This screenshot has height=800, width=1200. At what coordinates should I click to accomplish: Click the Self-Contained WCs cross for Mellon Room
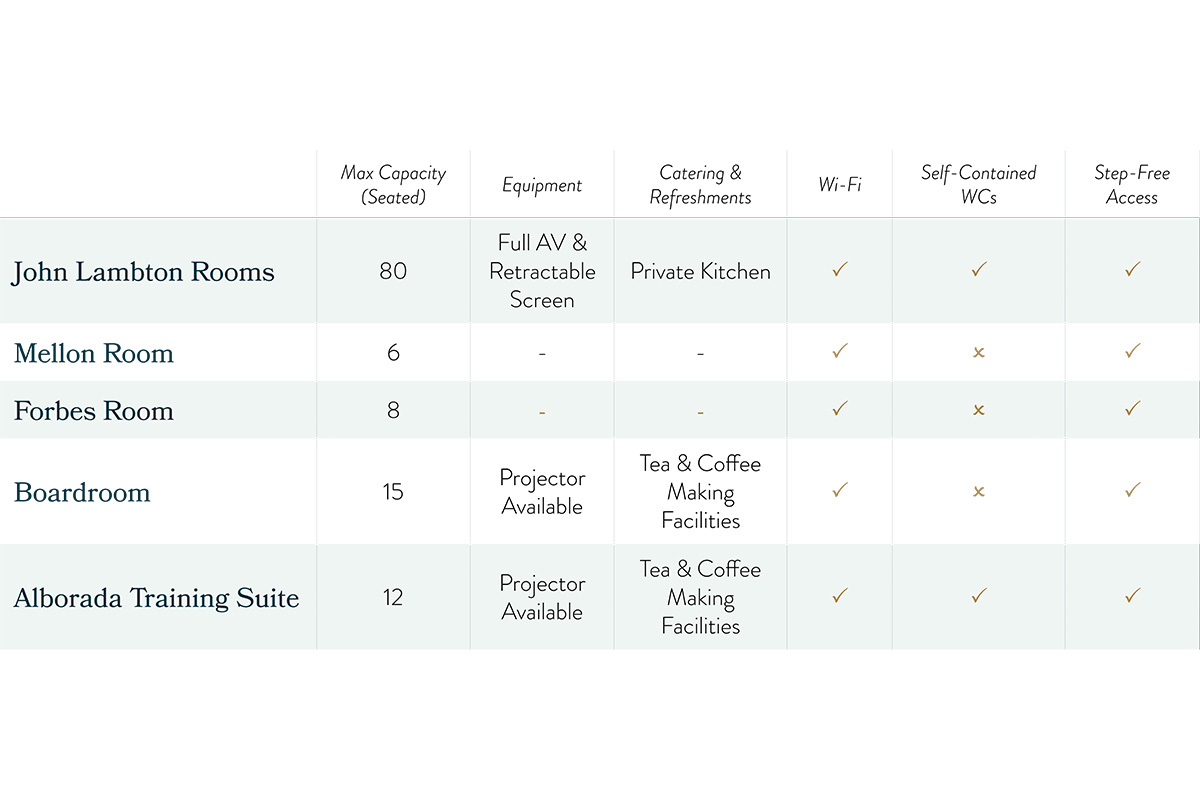pyautogui.click(x=979, y=352)
